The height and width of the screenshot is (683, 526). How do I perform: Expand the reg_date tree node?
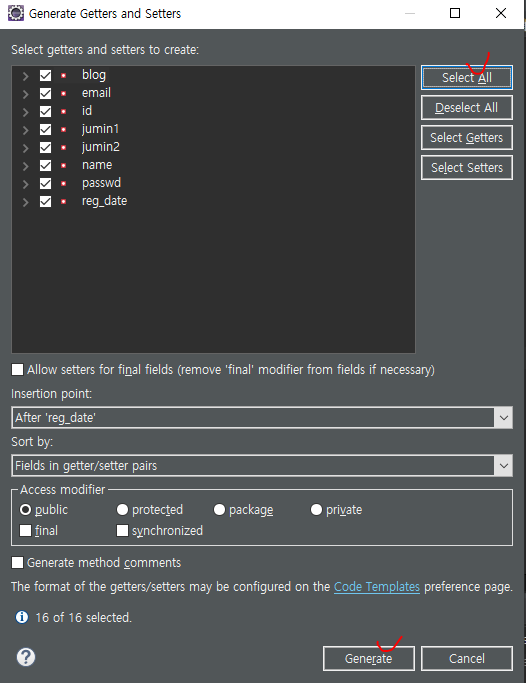click(26, 202)
